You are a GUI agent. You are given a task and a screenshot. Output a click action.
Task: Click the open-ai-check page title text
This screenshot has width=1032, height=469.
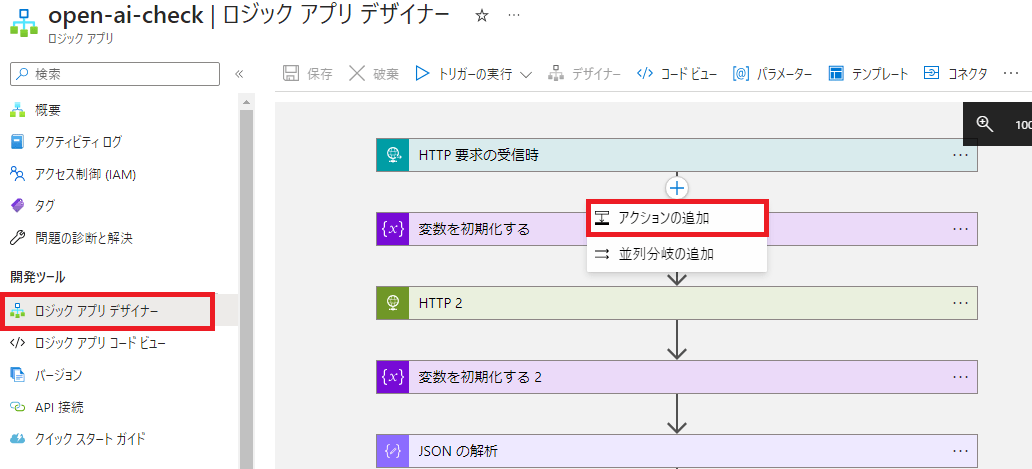[126, 16]
